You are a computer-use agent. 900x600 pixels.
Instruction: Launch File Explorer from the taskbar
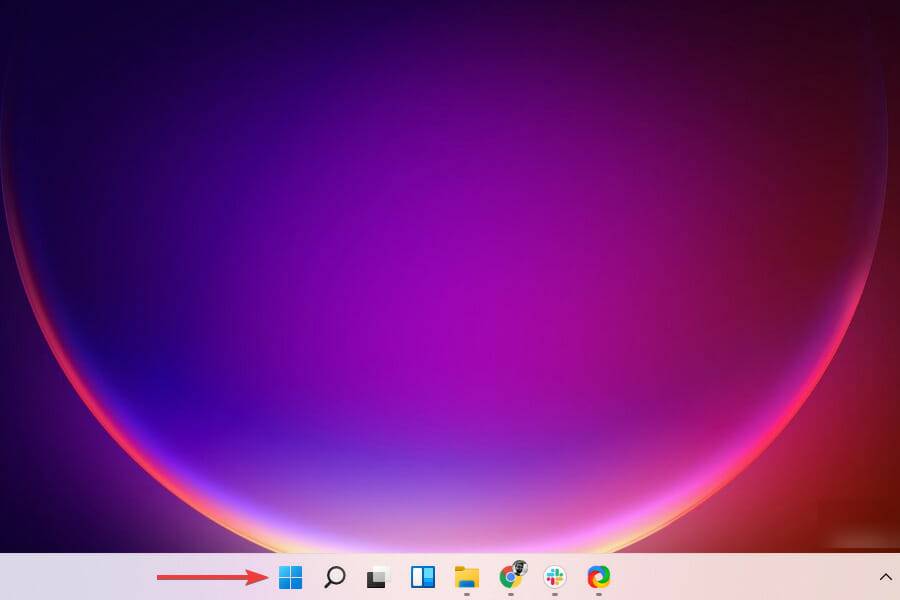click(x=467, y=577)
